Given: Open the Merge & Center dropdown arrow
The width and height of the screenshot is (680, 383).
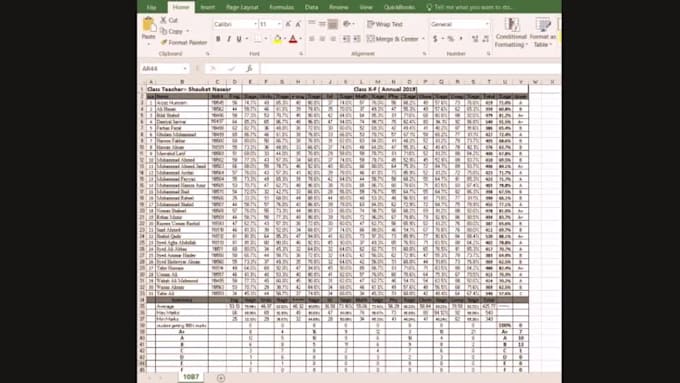Looking at the screenshot, I should tap(423, 39).
